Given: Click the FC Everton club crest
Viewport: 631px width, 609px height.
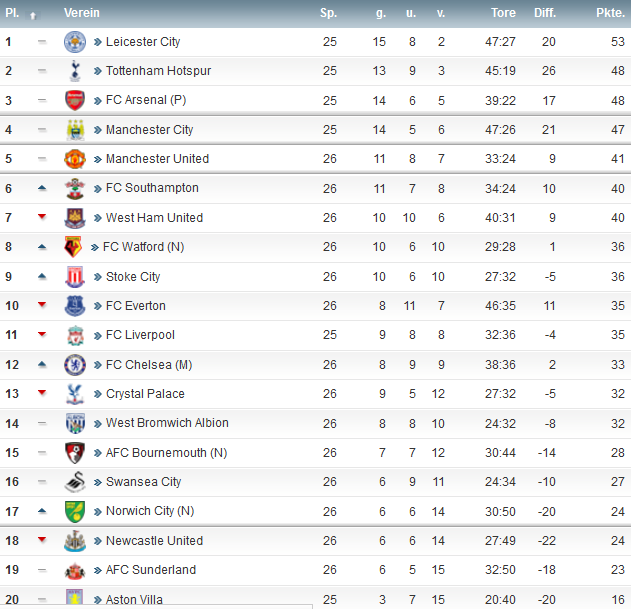Looking at the screenshot, I should (75, 306).
